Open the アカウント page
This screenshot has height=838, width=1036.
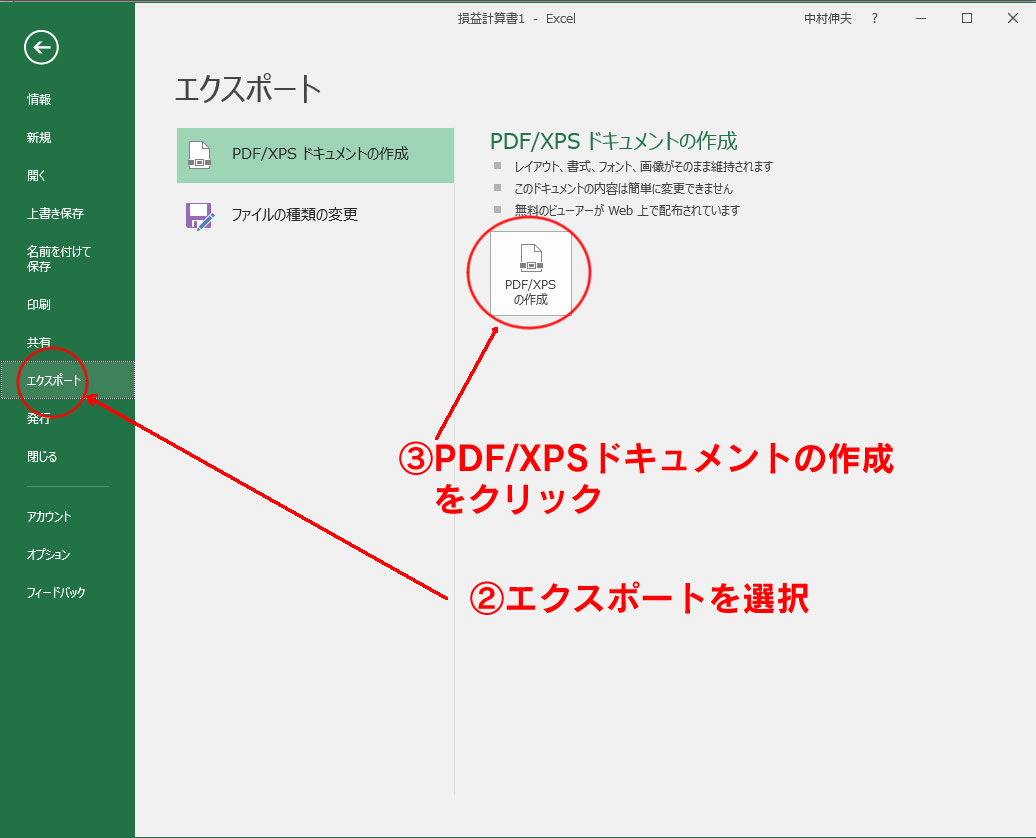pos(49,516)
